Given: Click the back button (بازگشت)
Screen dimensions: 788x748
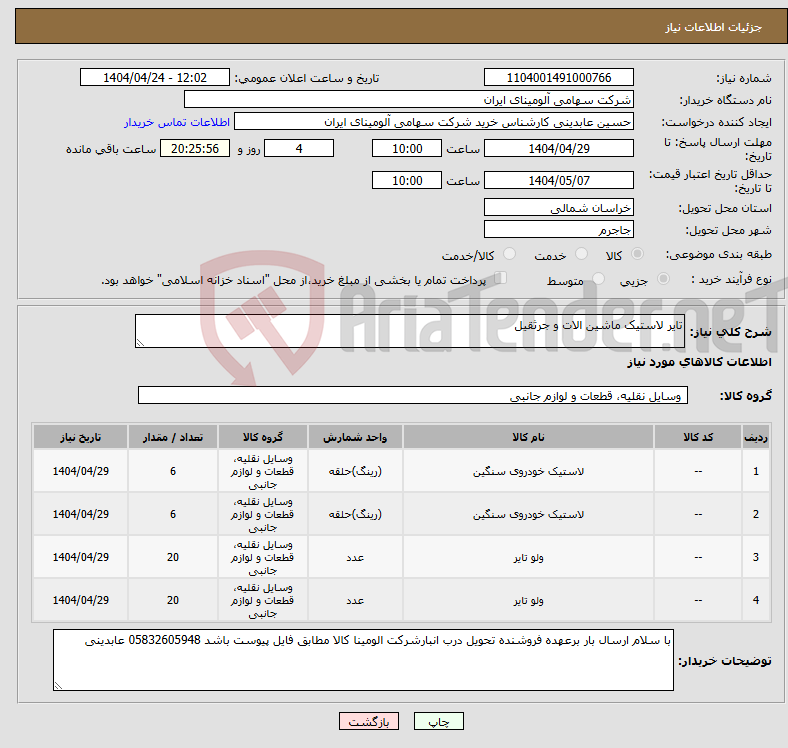Looking at the screenshot, I should pyautogui.click(x=369, y=721).
